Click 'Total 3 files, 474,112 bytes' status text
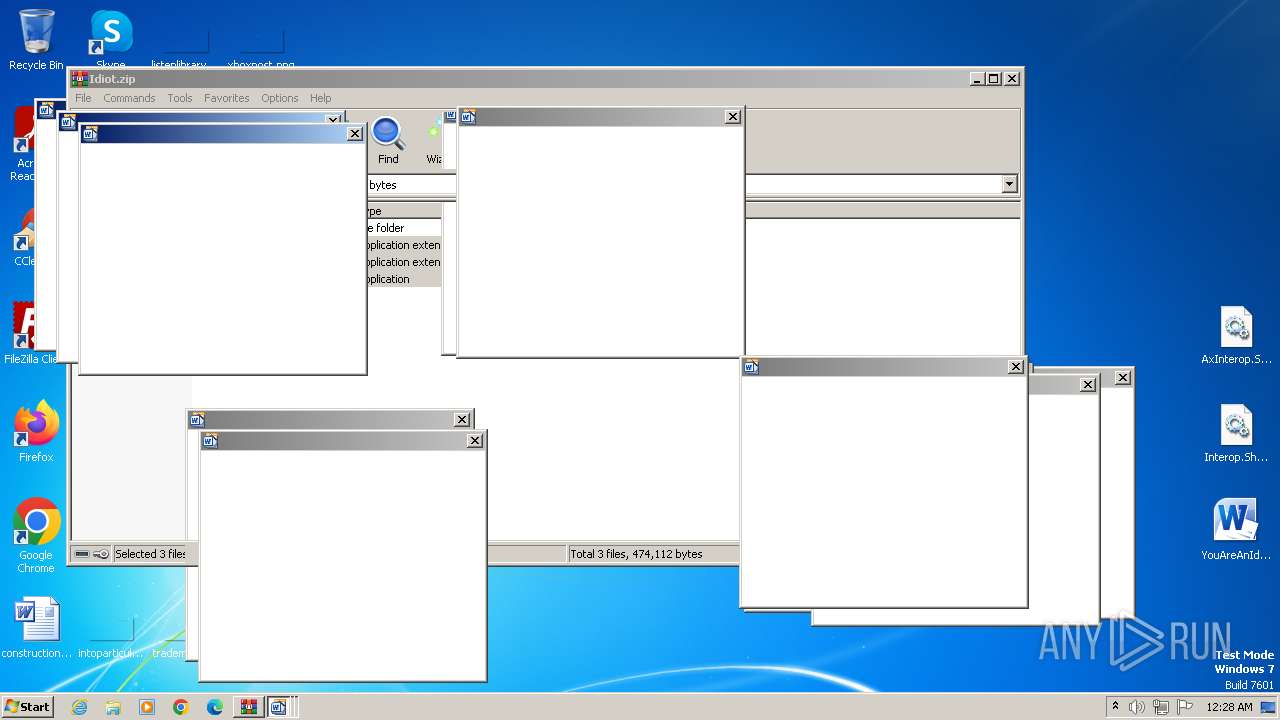The height and width of the screenshot is (720, 1280). point(636,554)
